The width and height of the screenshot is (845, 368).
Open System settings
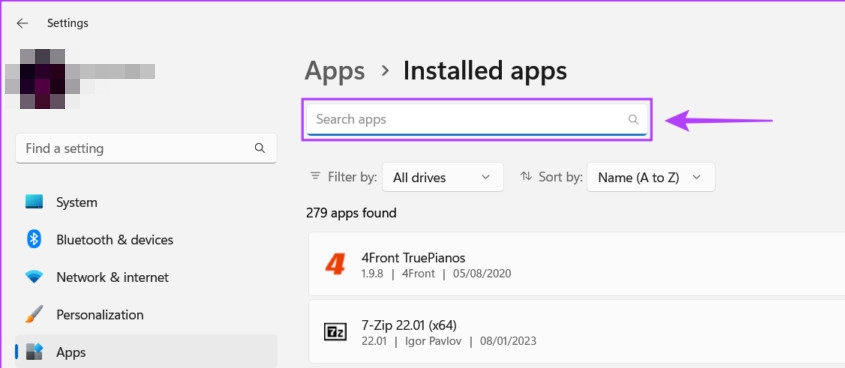(x=146, y=203)
